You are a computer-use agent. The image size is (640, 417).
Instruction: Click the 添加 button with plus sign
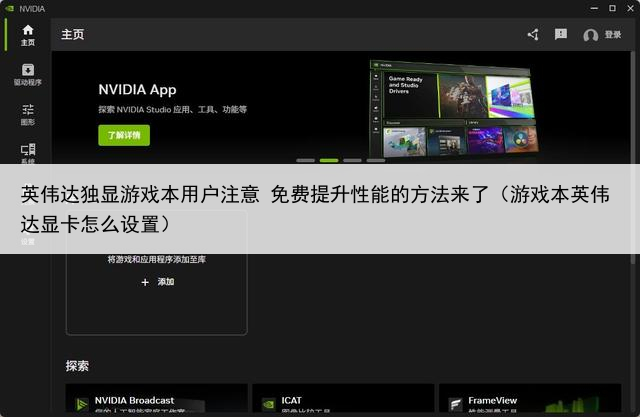click(x=157, y=283)
